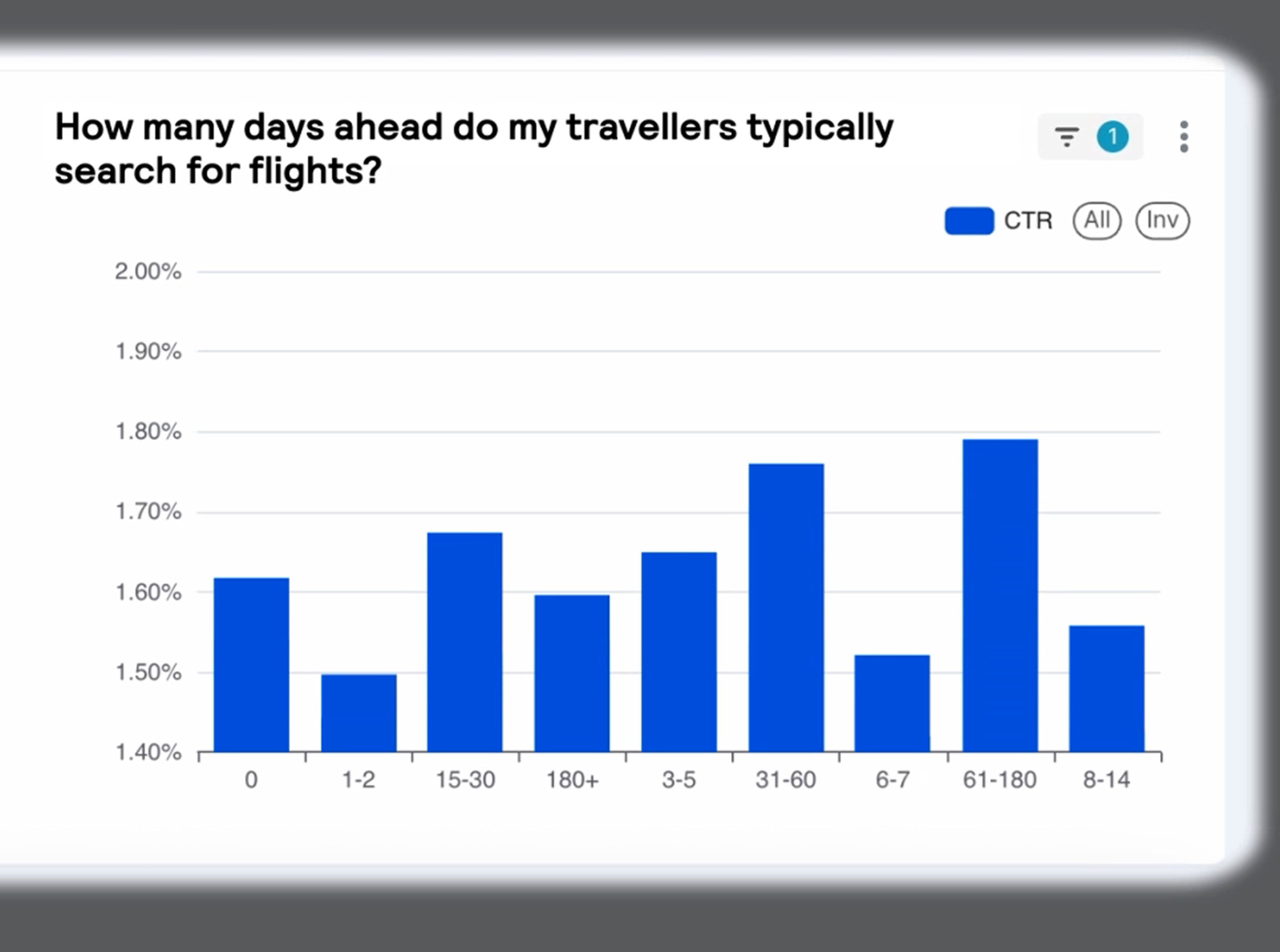Click the chart title about travellers
The height and width of the screenshot is (952, 1280).
[x=474, y=149]
